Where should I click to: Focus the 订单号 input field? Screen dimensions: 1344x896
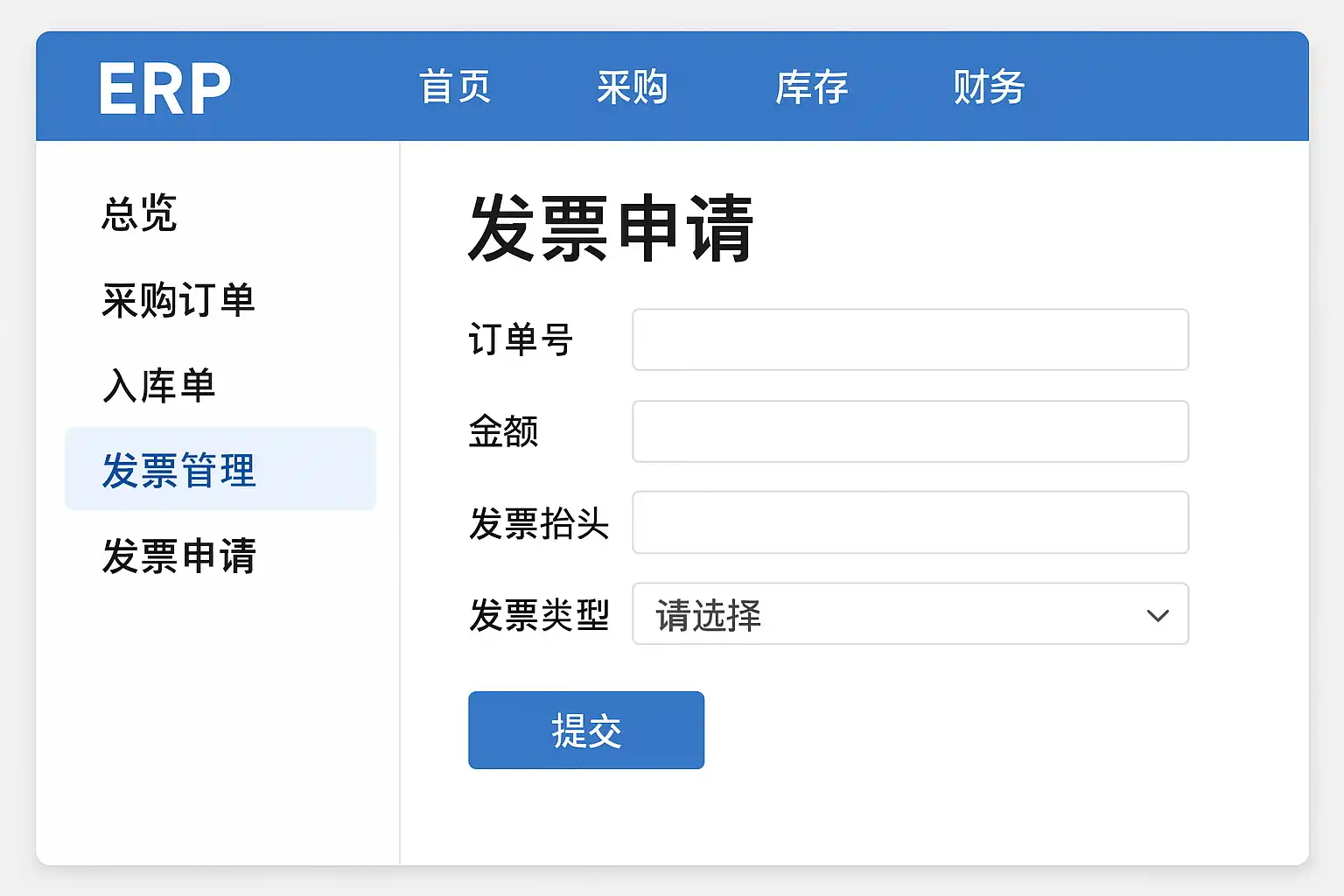pos(910,339)
